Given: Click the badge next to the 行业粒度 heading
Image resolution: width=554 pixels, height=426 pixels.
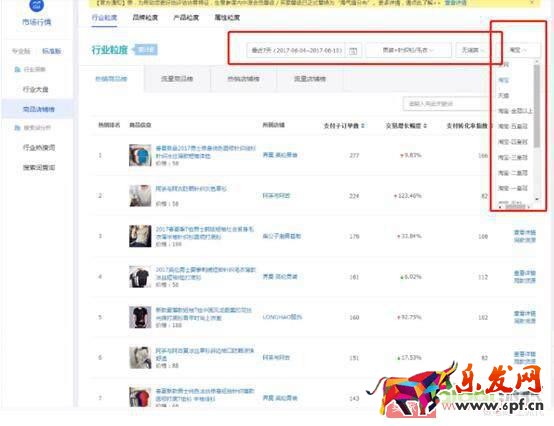Looking at the screenshot, I should click(x=146, y=50).
